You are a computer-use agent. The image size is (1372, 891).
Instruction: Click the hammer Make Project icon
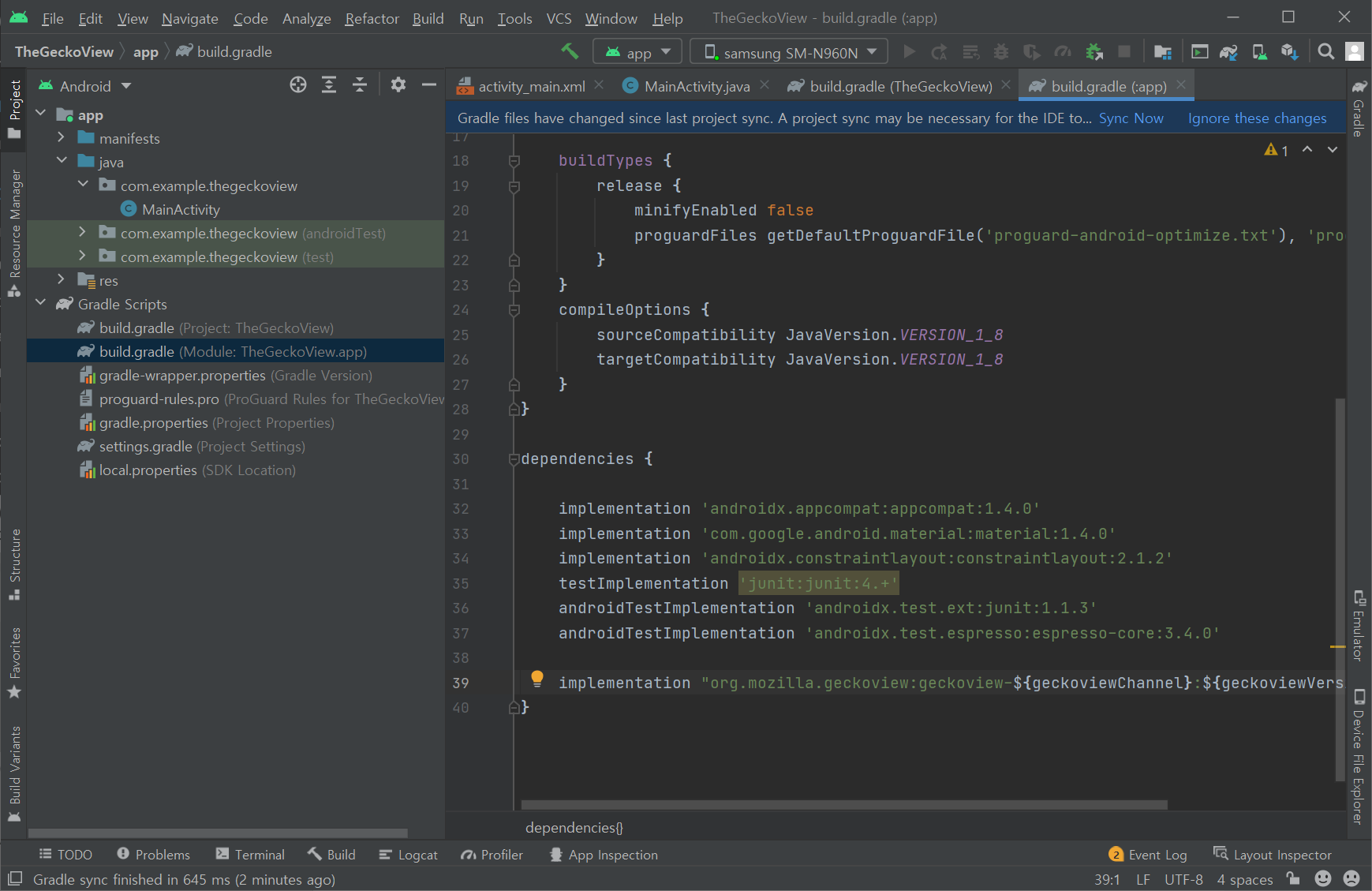point(570,52)
